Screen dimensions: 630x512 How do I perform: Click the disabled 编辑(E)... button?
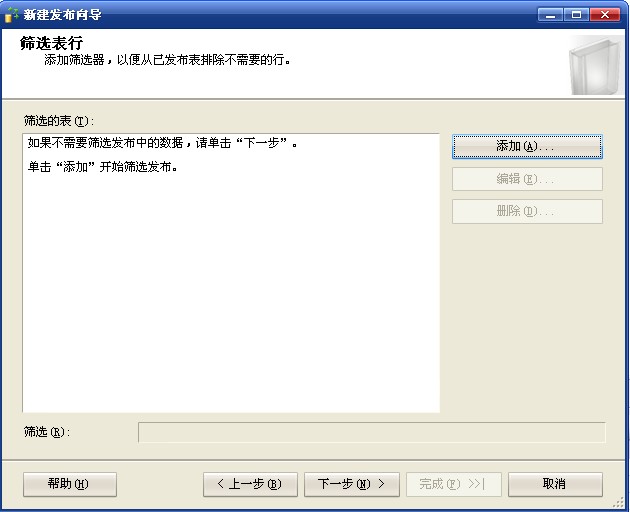(x=526, y=179)
